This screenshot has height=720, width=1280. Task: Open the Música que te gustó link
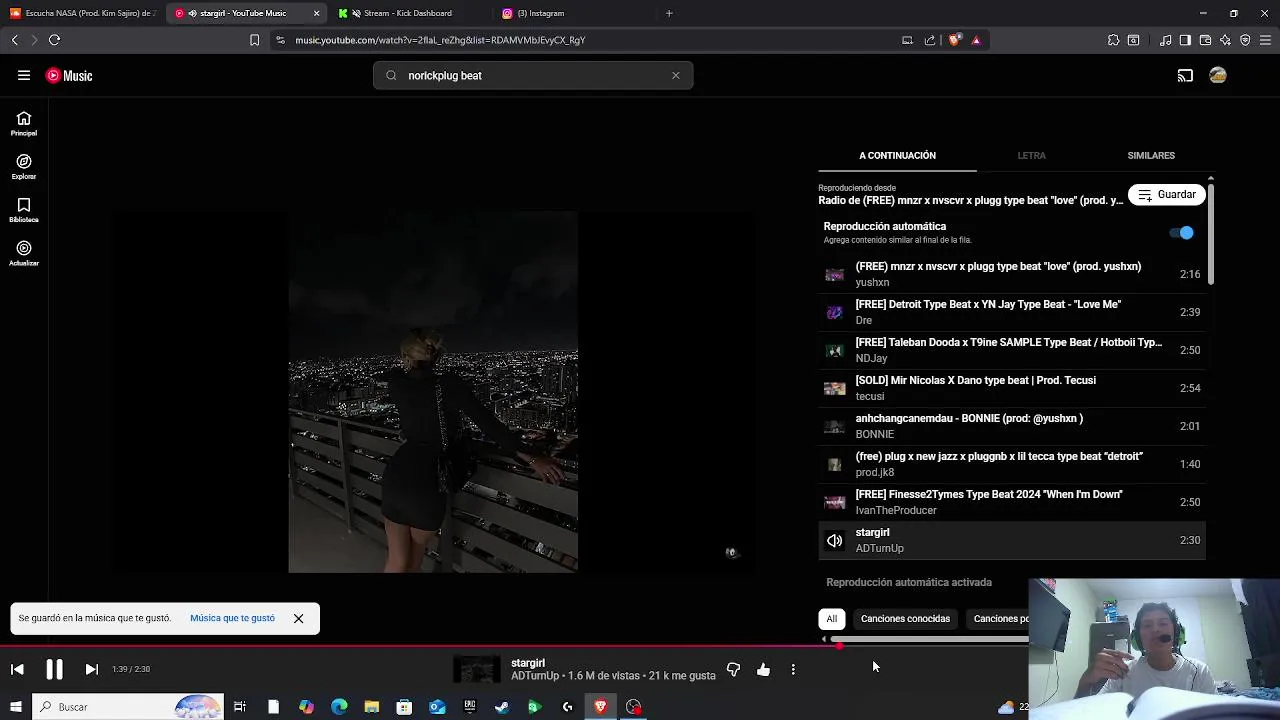232,618
